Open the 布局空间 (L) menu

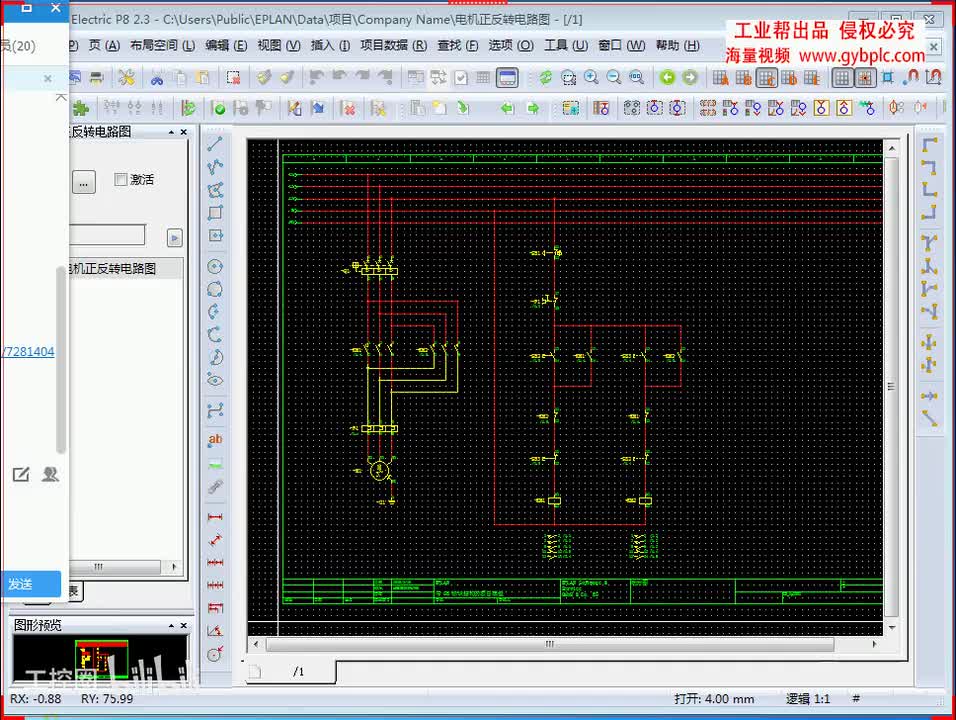(x=162, y=45)
